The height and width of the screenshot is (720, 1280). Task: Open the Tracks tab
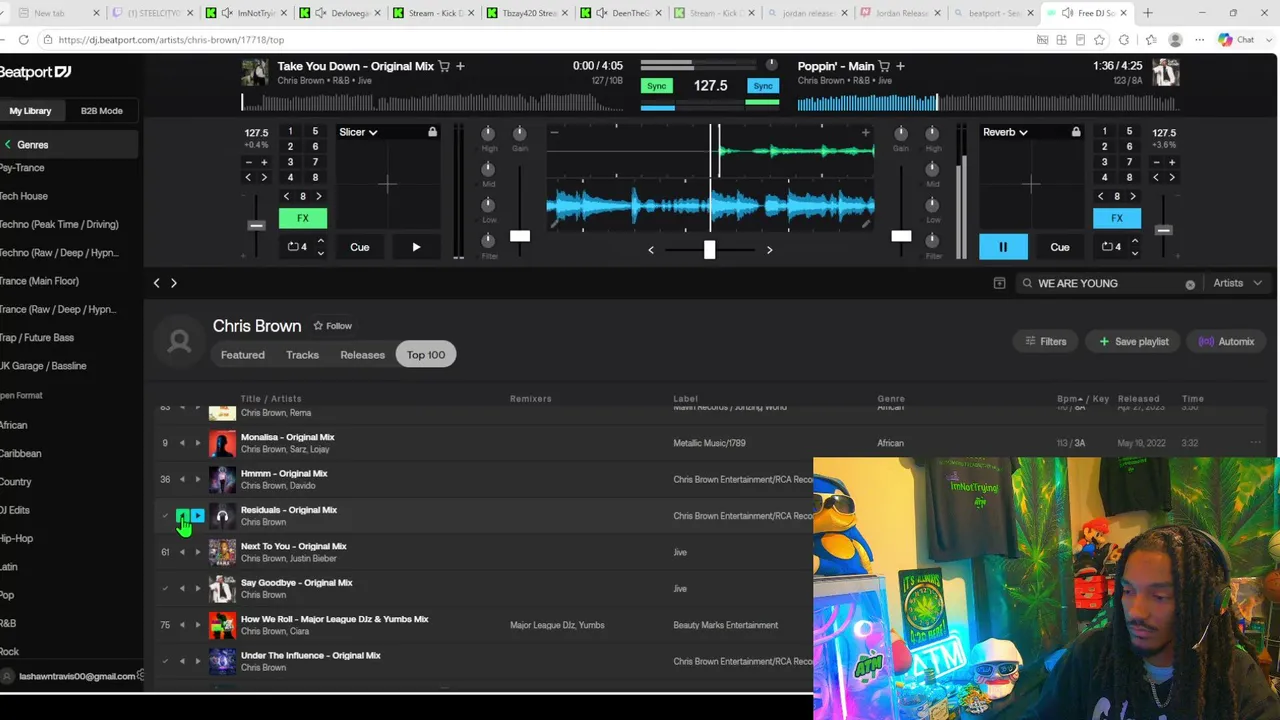302,355
